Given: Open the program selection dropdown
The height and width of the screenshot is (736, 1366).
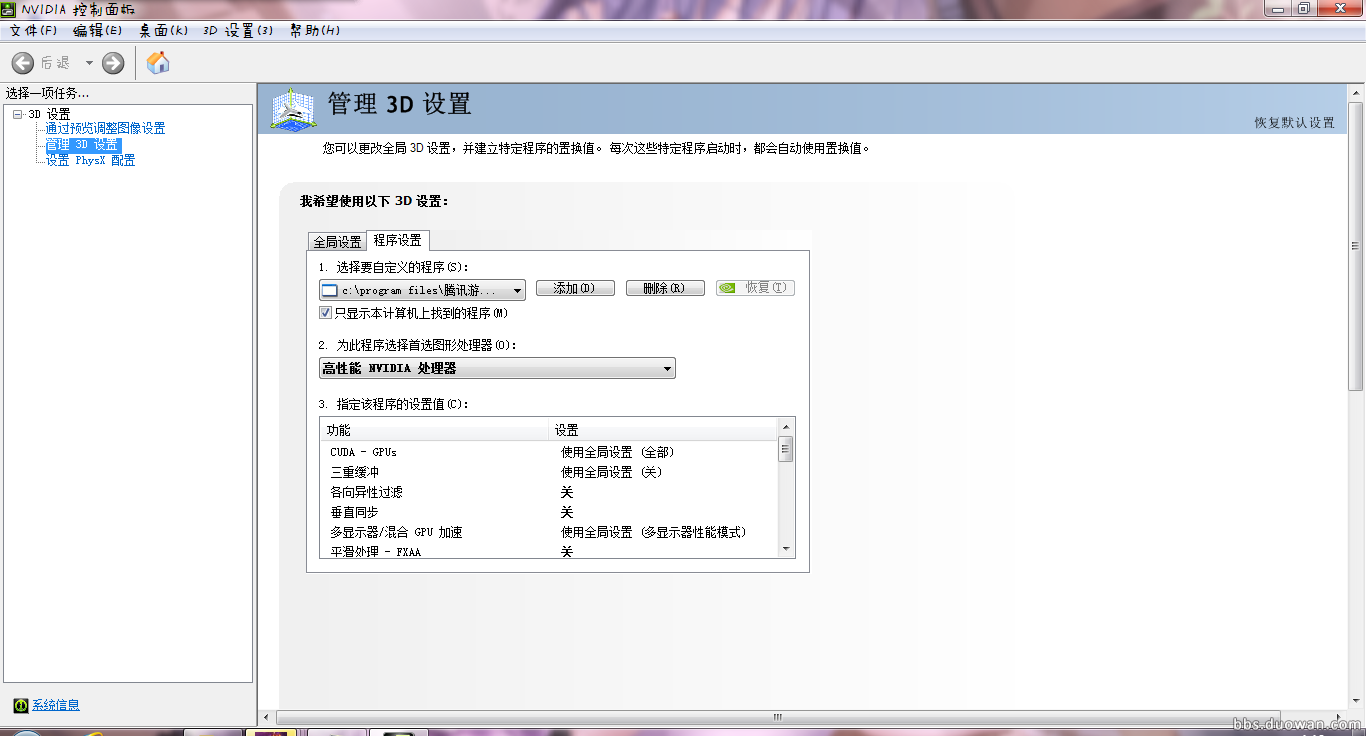Looking at the screenshot, I should tap(422, 290).
